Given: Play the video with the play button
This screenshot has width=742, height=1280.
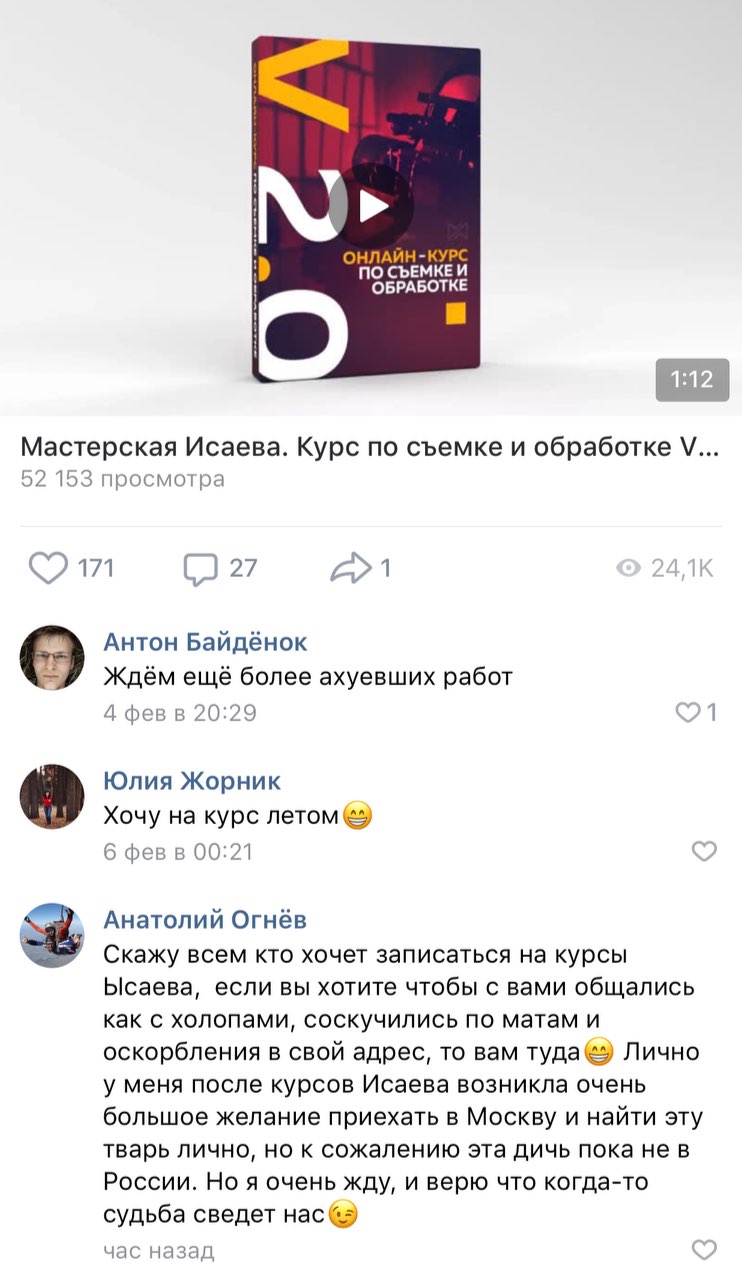Looking at the screenshot, I should click(x=371, y=206).
